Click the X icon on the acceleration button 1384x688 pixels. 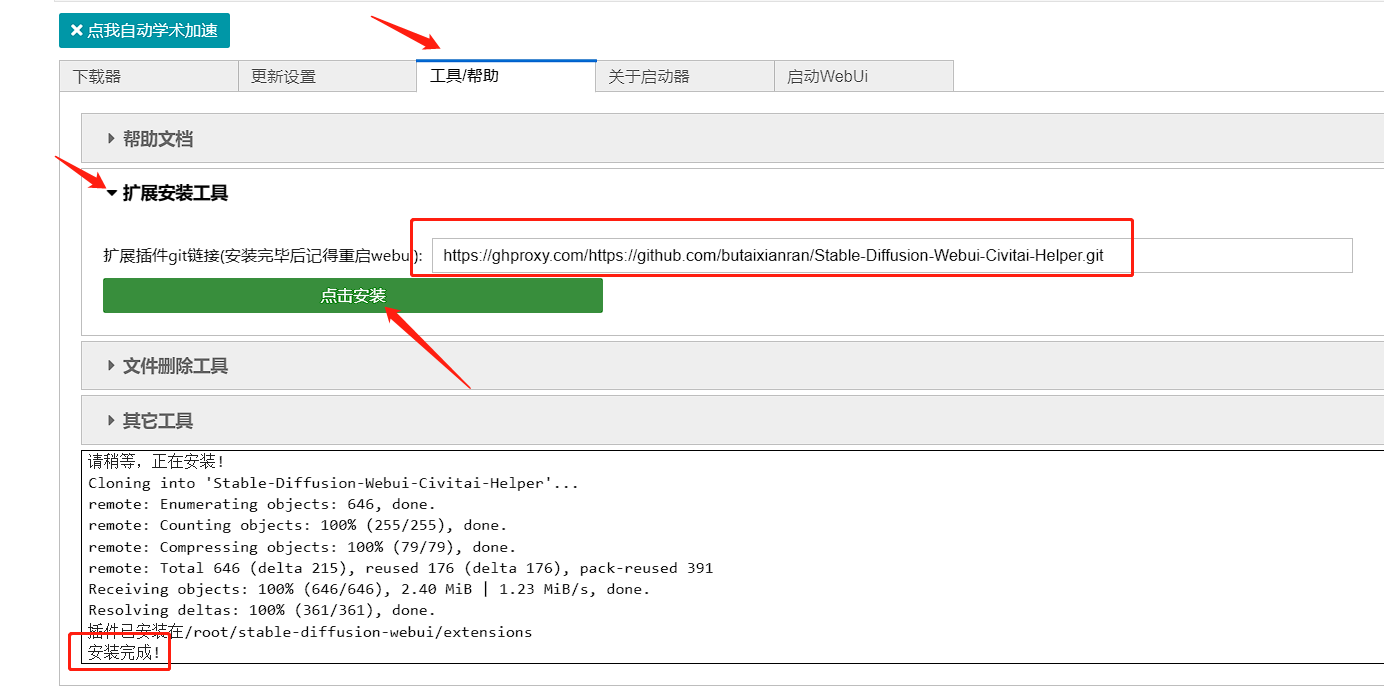tap(76, 30)
